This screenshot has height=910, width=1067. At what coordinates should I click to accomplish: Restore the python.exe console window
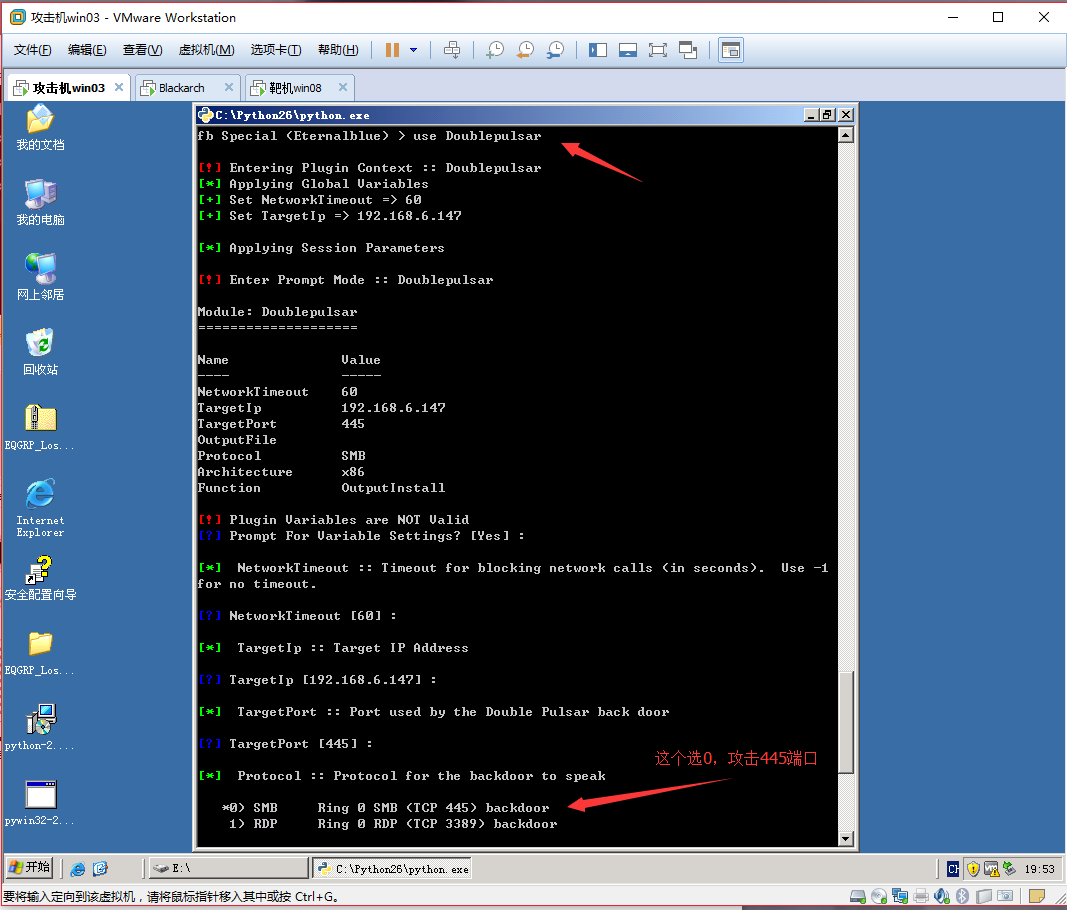click(827, 115)
